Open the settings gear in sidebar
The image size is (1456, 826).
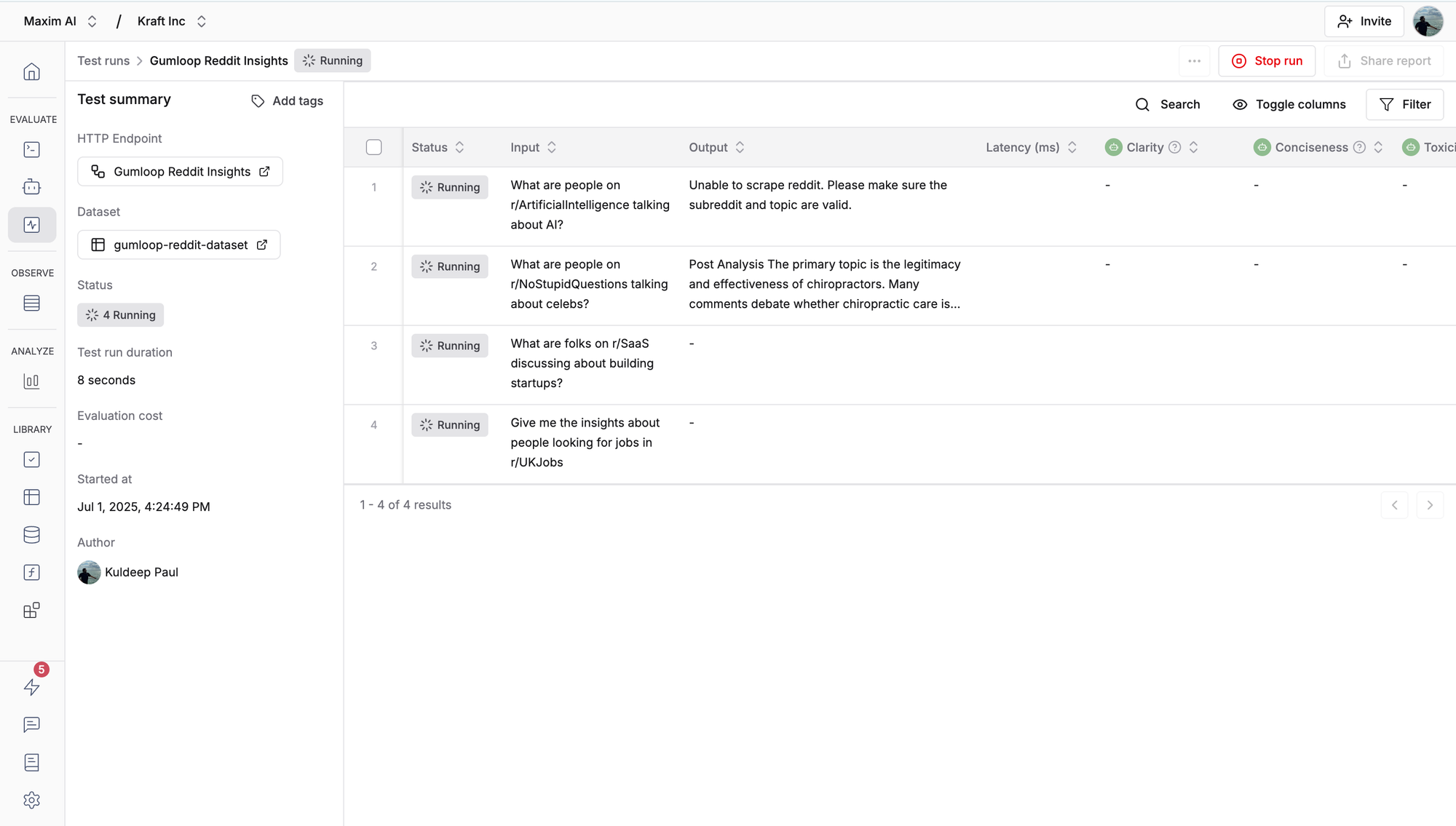click(31, 800)
